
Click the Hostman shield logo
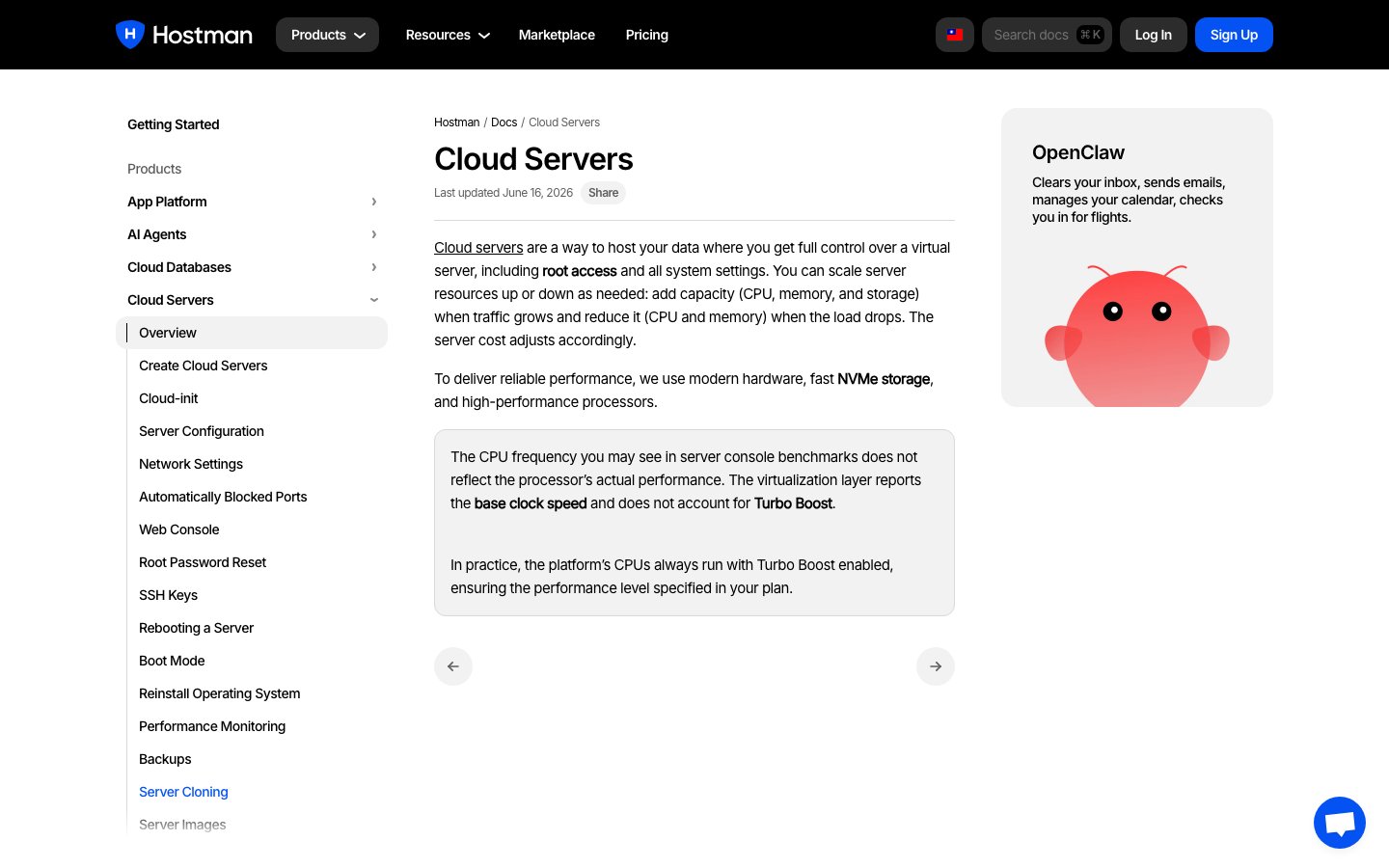[x=130, y=35]
